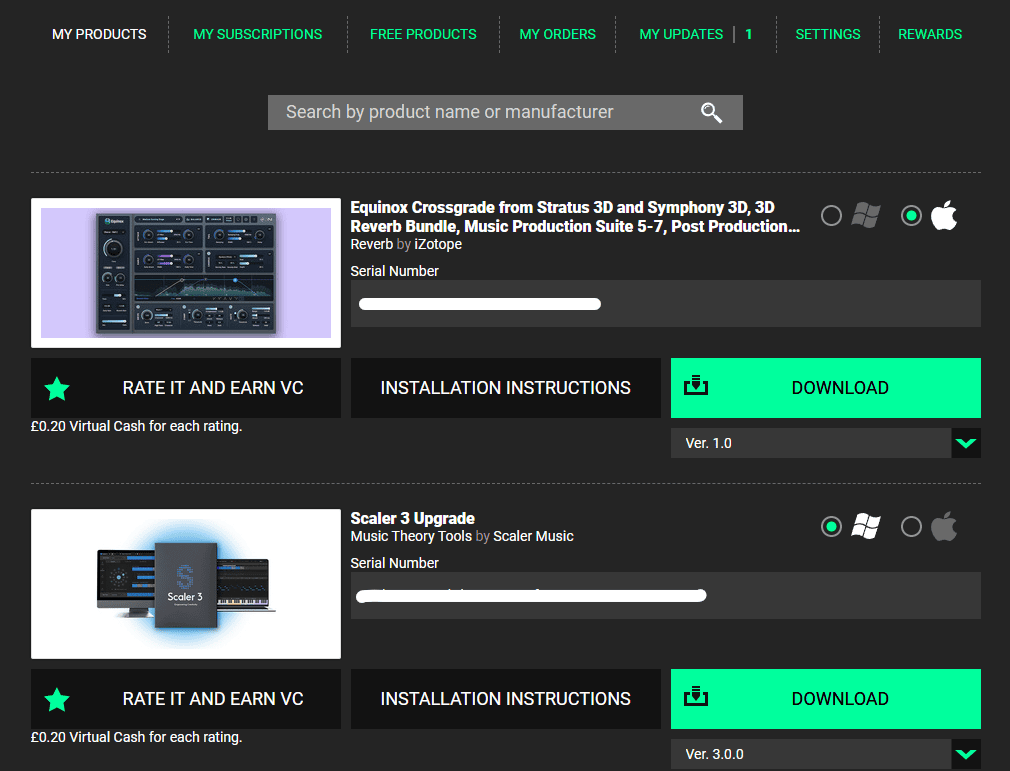Click the updates count badge "1"

[x=748, y=34]
